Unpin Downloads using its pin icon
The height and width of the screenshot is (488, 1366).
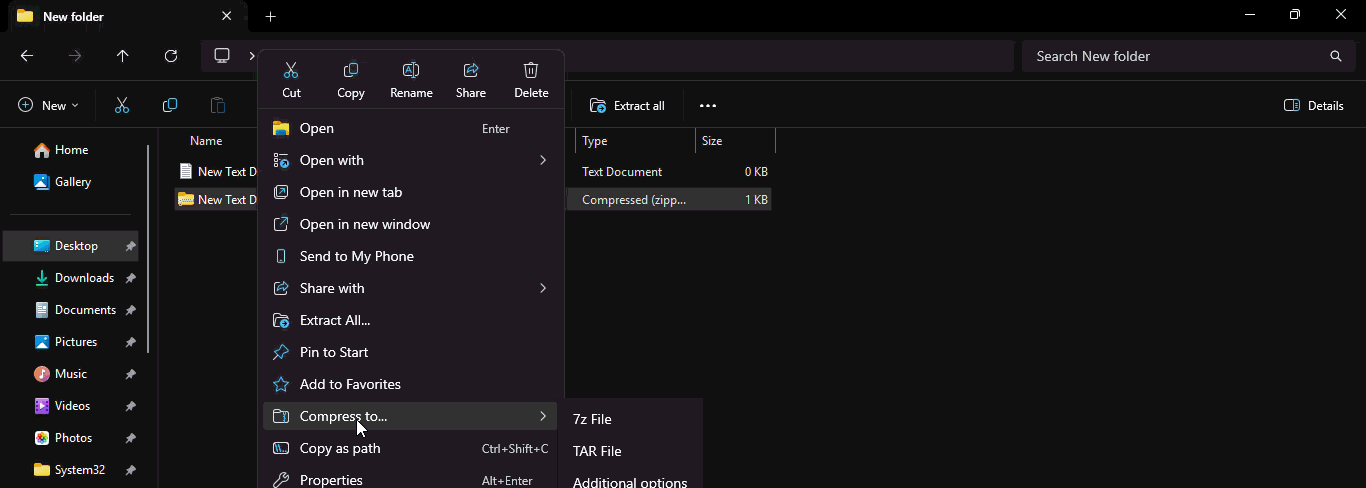(130, 278)
